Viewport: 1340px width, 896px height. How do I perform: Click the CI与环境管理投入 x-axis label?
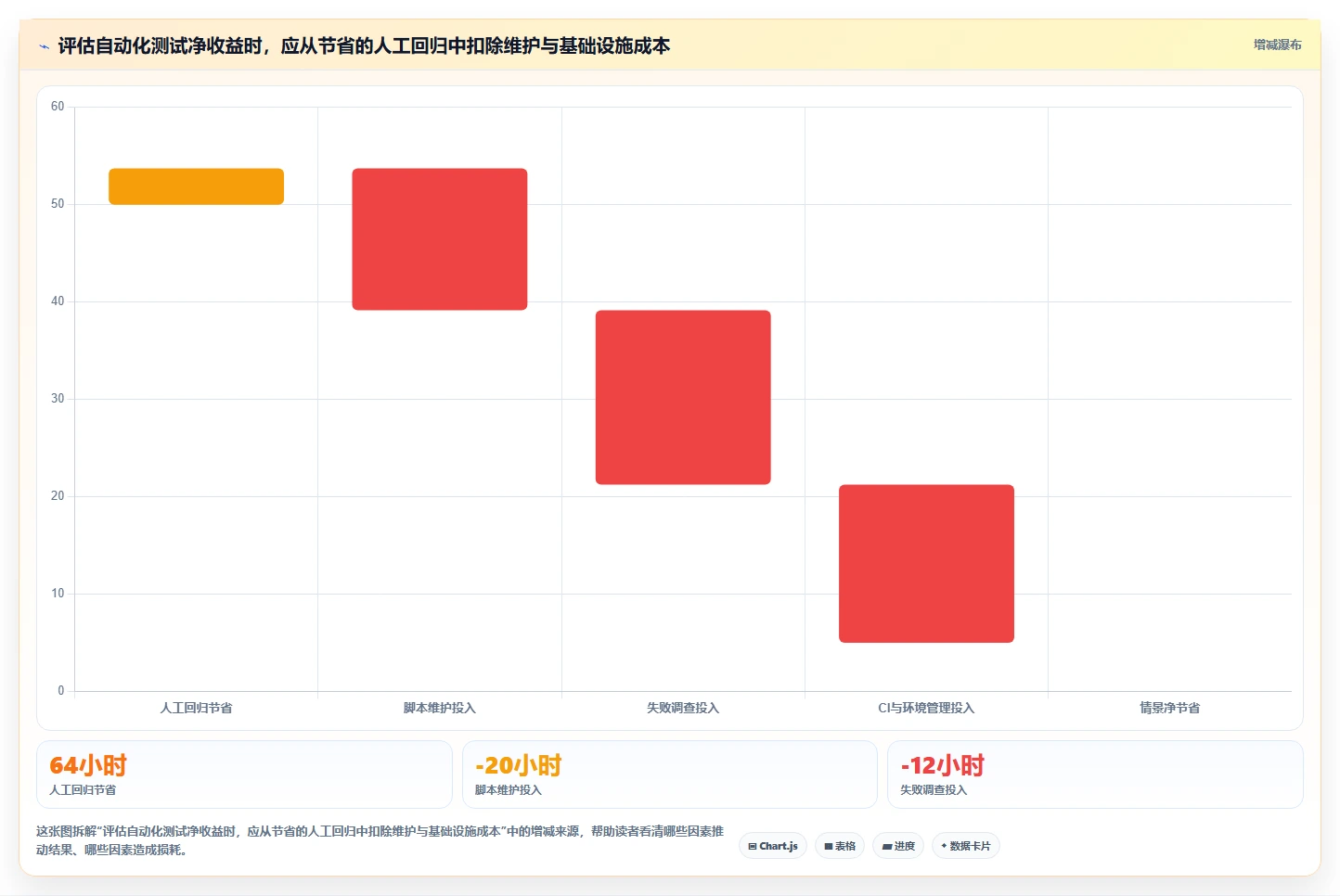(926, 708)
